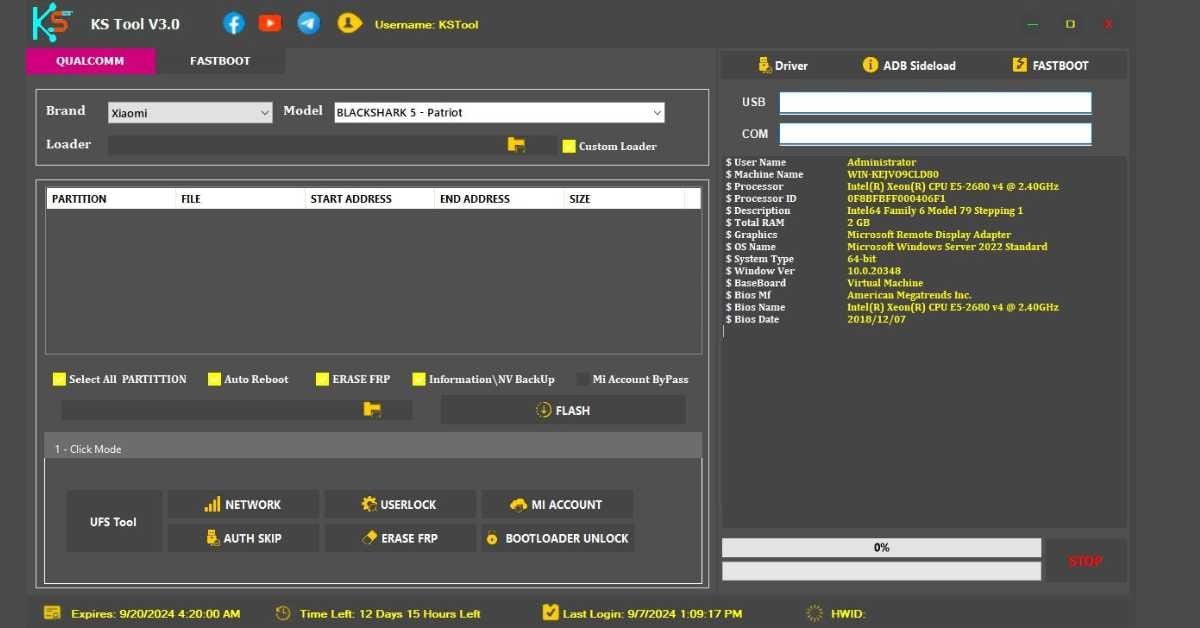Stop the operation with the STOP button
The width and height of the screenshot is (1200, 628).
click(x=1085, y=561)
